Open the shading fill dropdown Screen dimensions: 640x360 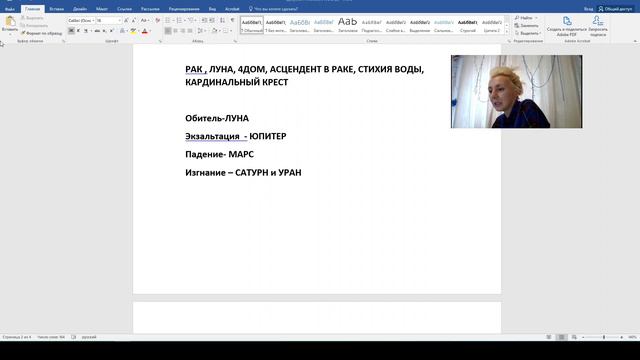point(216,31)
